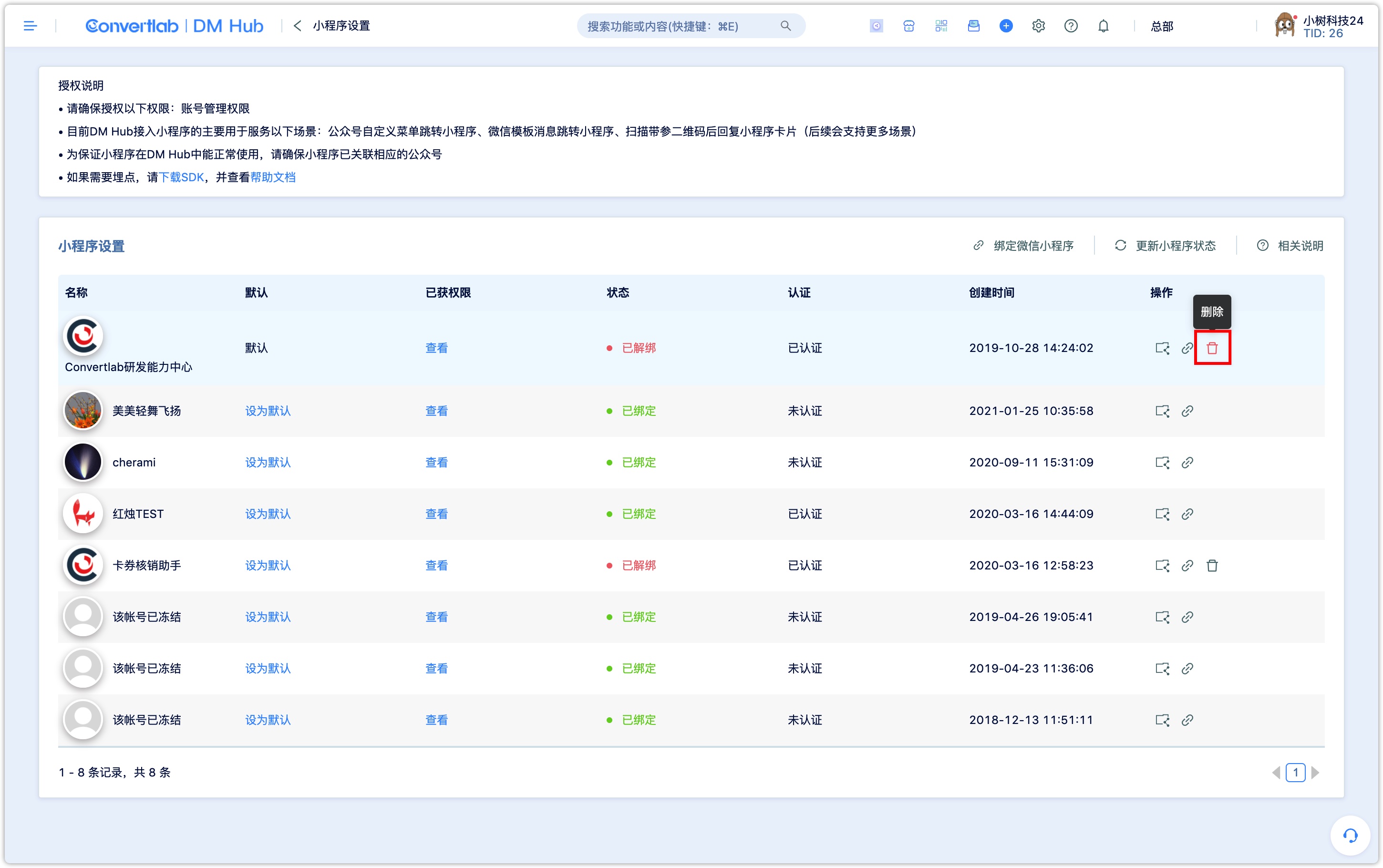Open the share shortcut icon in header
Viewport: 1383px width, 868px height.
(876, 26)
